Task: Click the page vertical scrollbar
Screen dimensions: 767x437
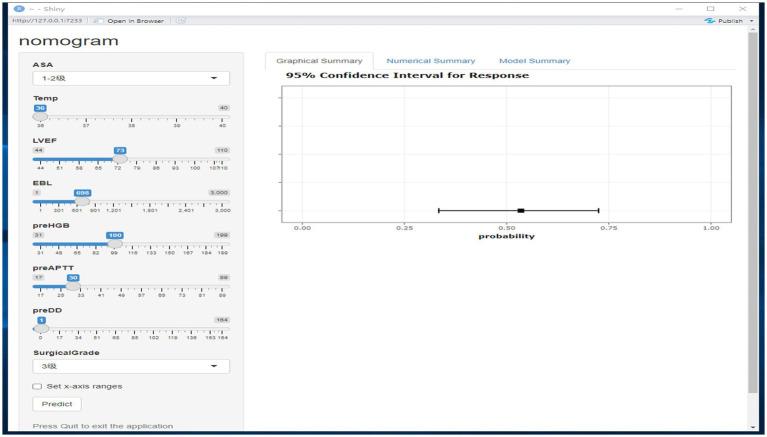Action: pyautogui.click(x=752, y=200)
